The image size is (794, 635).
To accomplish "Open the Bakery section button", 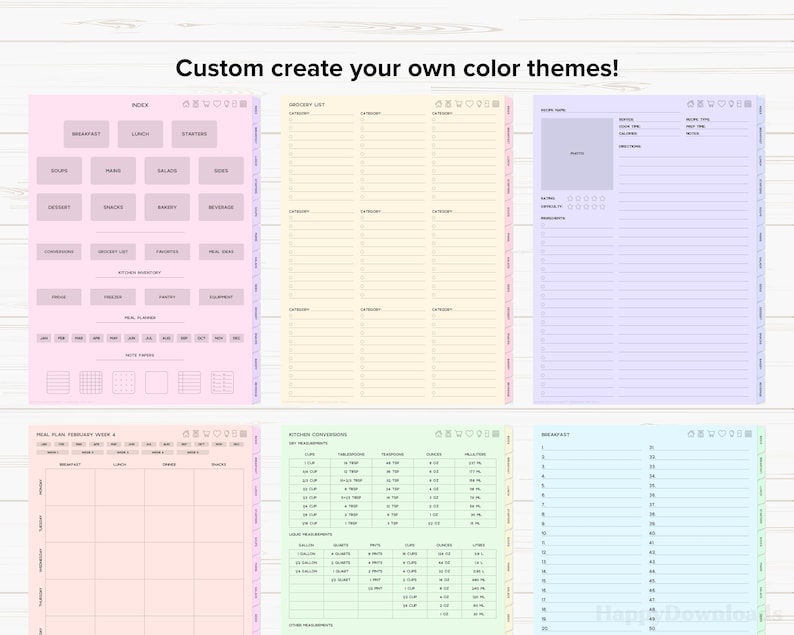I will [167, 207].
